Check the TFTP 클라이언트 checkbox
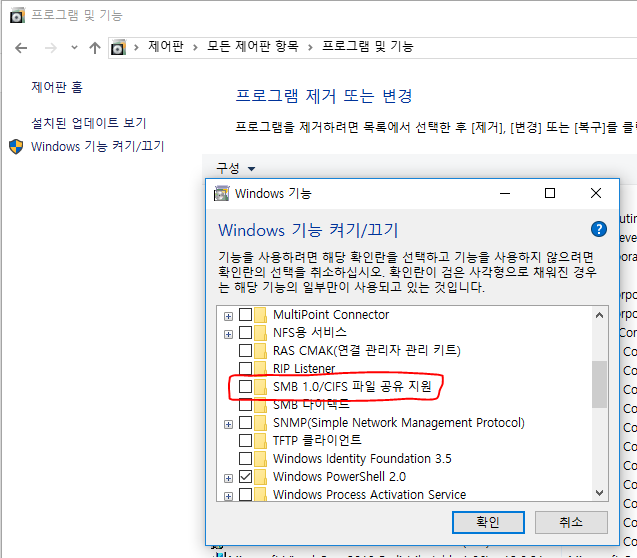This screenshot has width=637, height=558. click(x=245, y=440)
